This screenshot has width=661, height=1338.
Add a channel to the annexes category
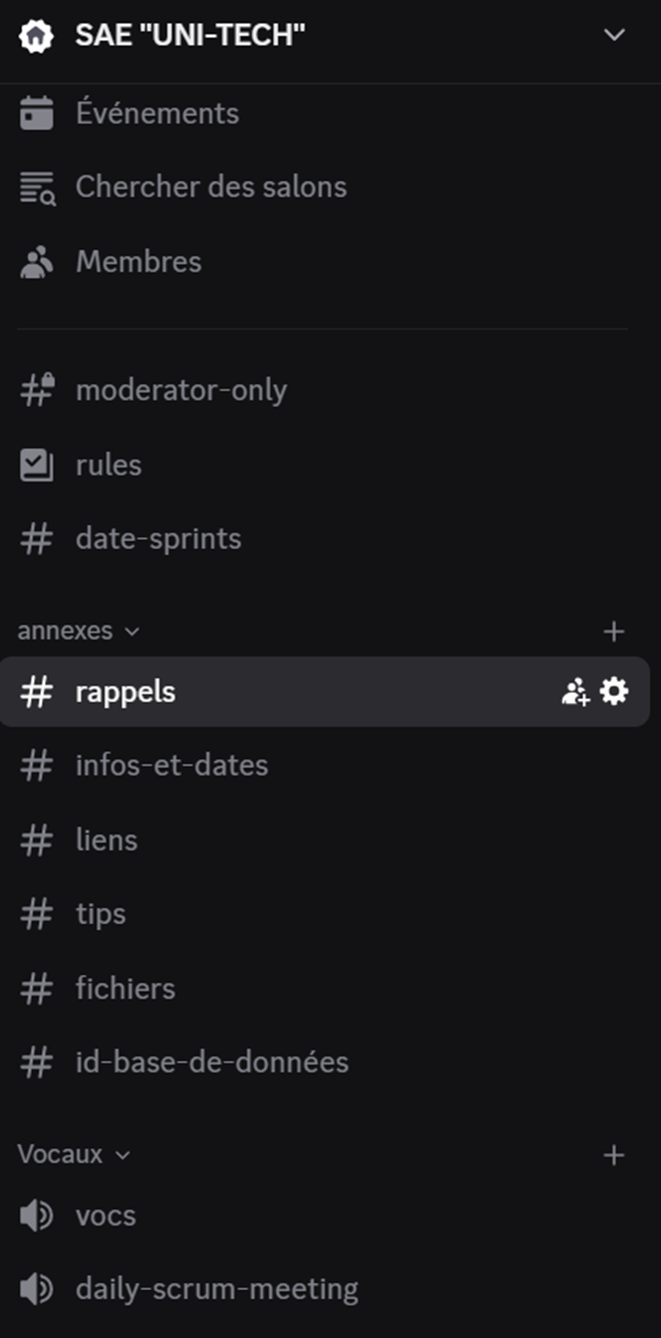(614, 632)
